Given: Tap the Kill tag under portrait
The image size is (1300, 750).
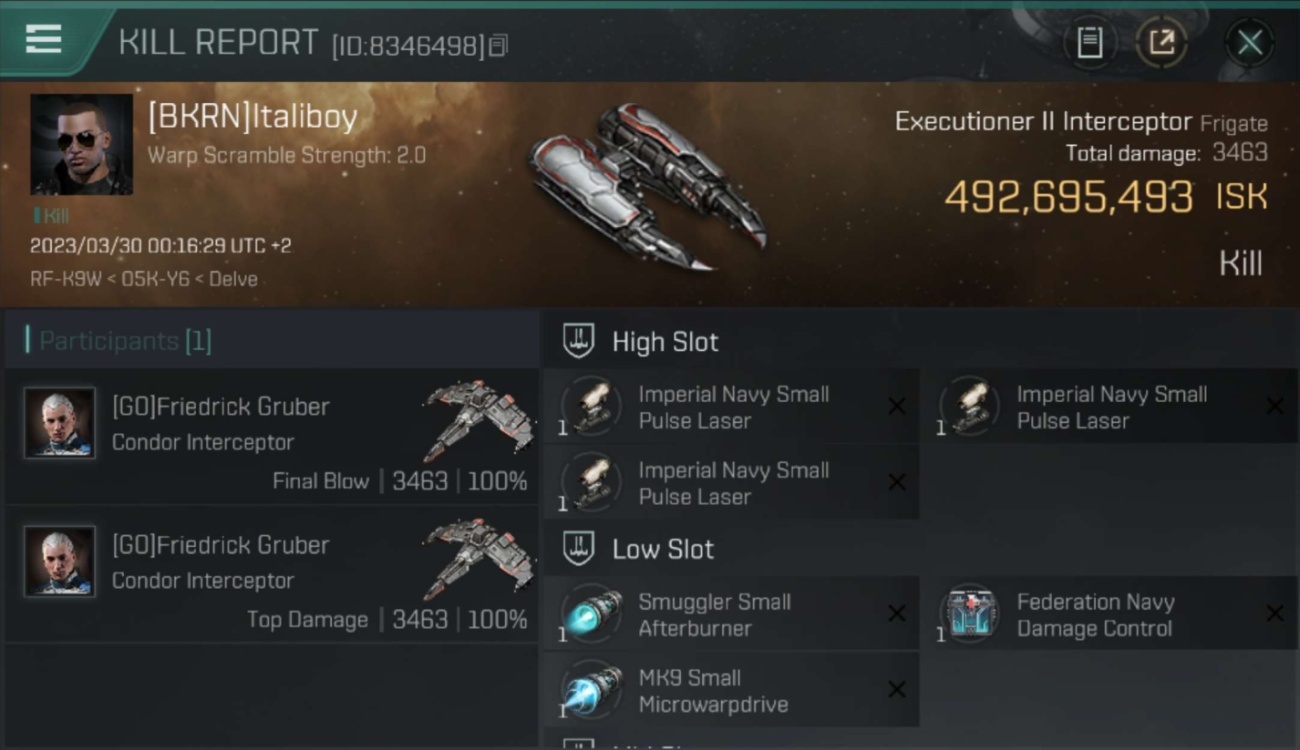Looking at the screenshot, I should [x=52, y=216].
